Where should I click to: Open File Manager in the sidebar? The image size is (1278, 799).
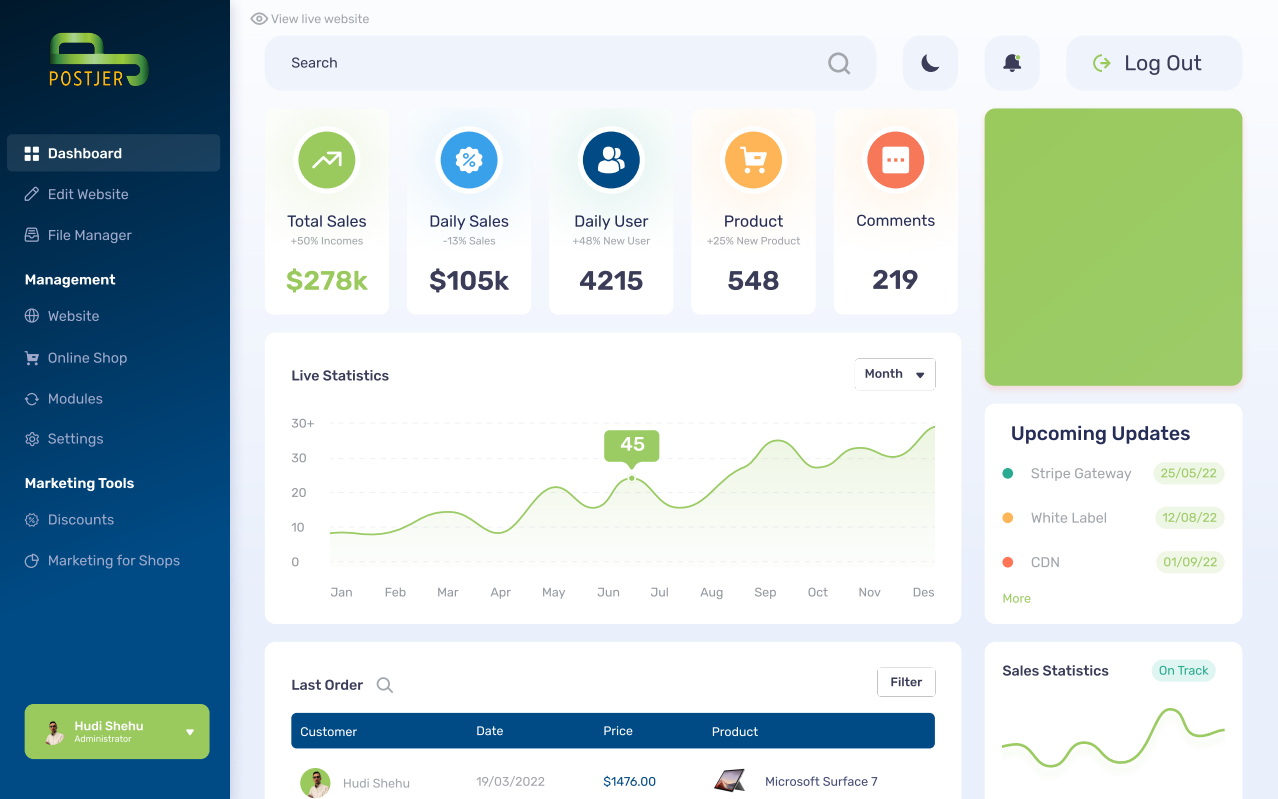(x=89, y=235)
